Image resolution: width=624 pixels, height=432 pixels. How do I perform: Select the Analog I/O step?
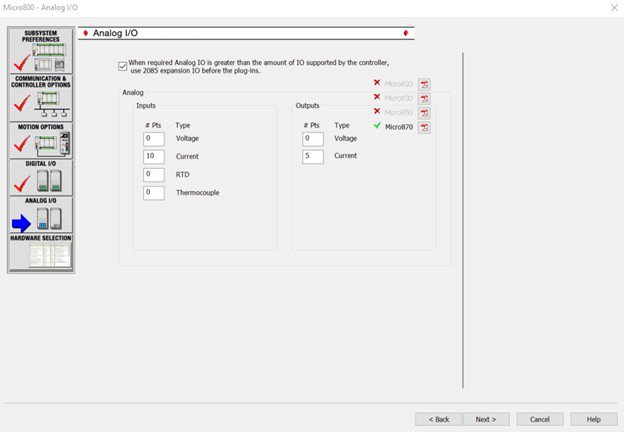(41, 215)
